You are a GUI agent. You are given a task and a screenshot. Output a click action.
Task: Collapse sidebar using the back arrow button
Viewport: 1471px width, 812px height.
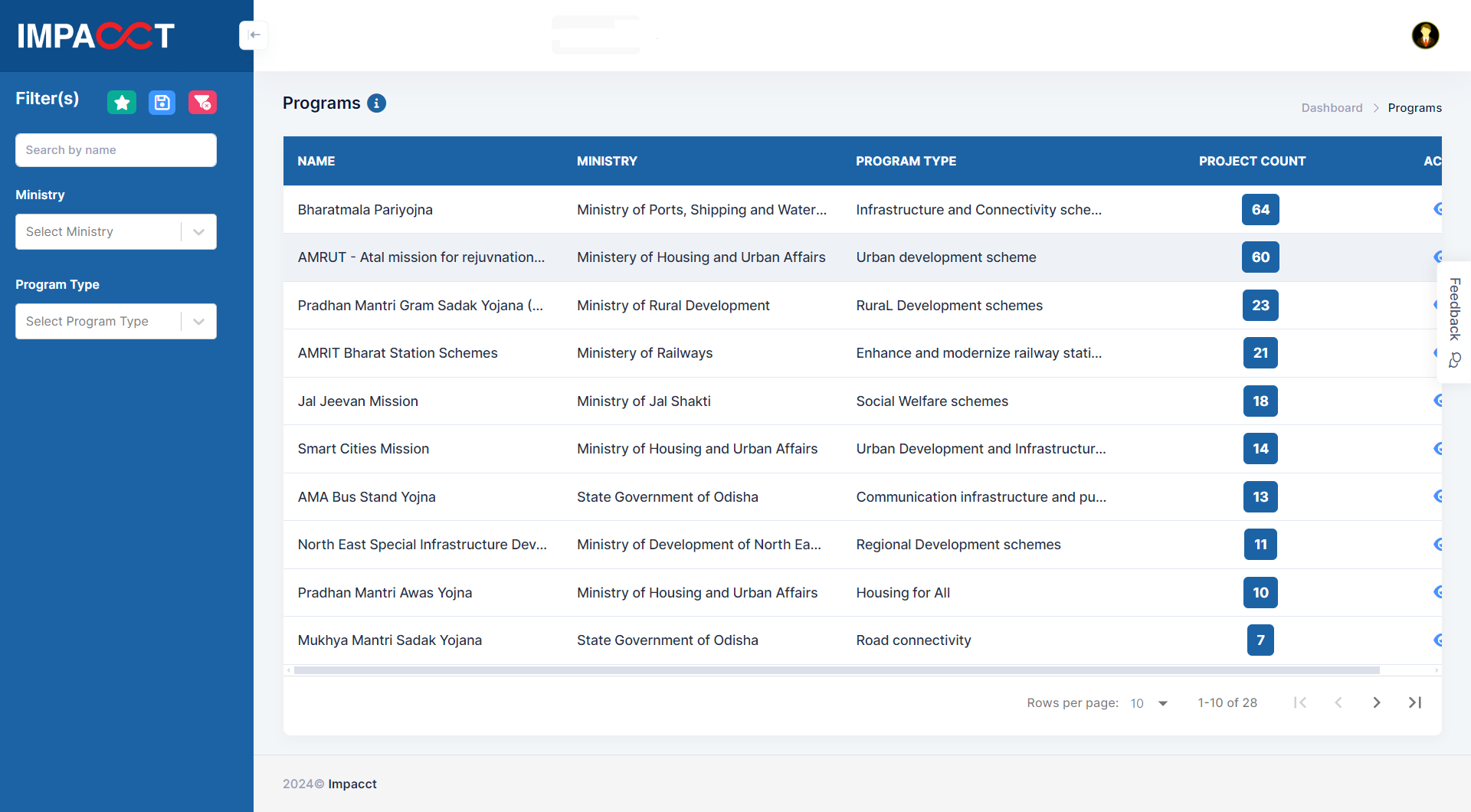click(254, 35)
